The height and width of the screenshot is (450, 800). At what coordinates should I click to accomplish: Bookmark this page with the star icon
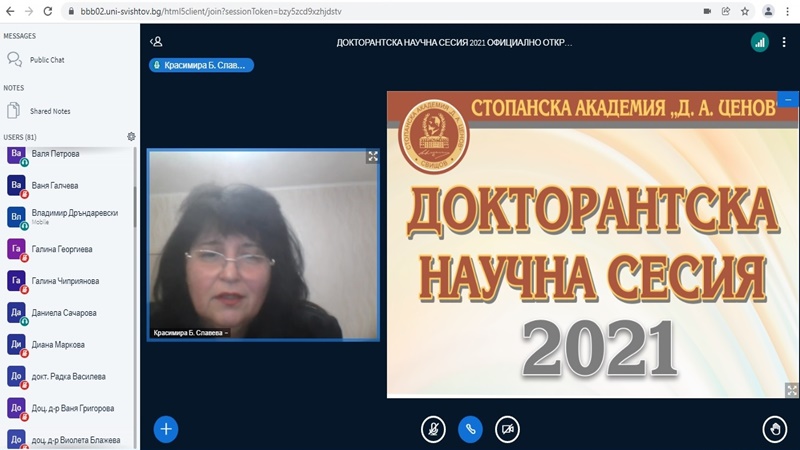pyautogui.click(x=744, y=11)
